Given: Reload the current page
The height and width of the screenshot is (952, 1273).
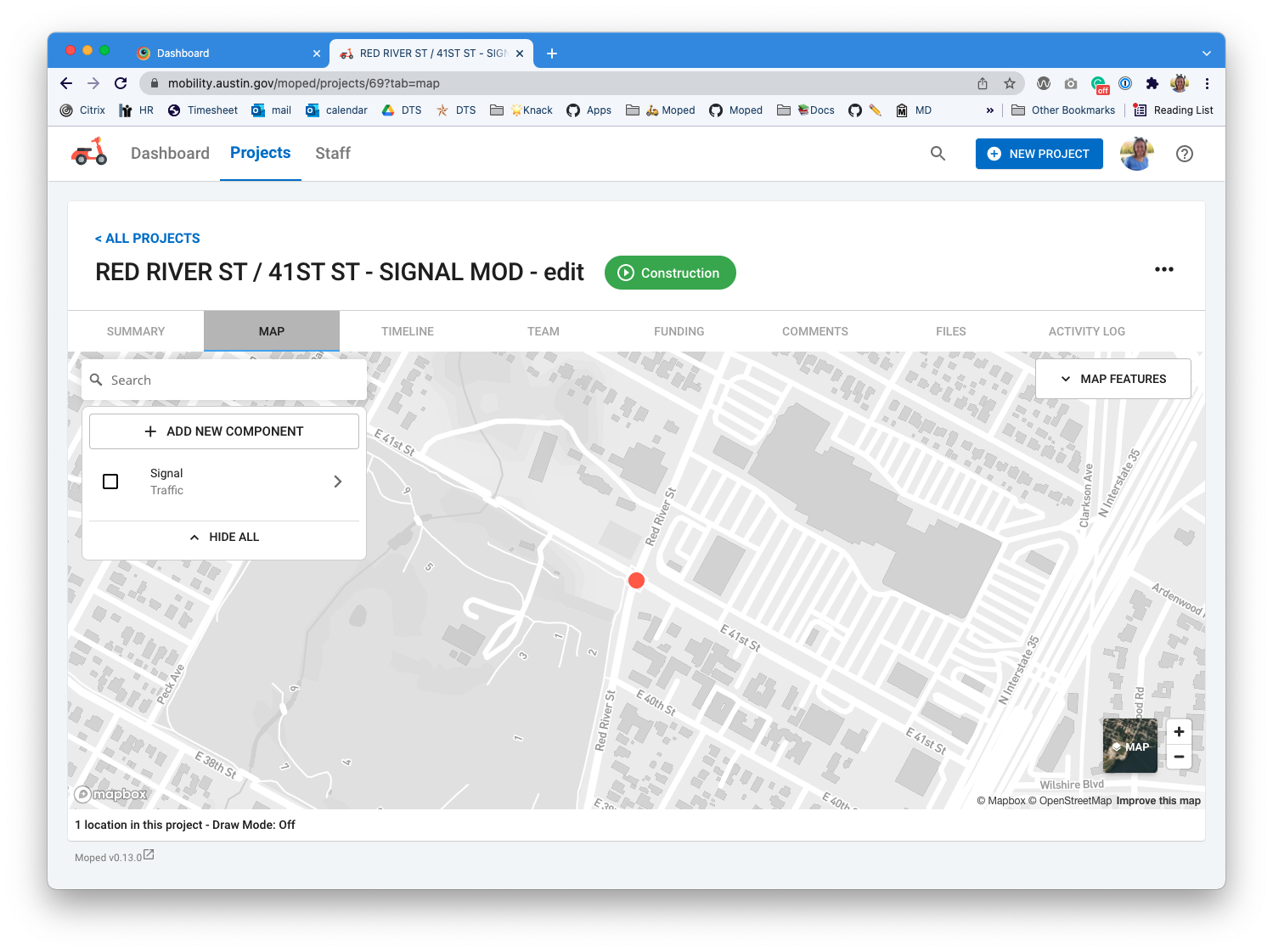Looking at the screenshot, I should pyautogui.click(x=121, y=83).
